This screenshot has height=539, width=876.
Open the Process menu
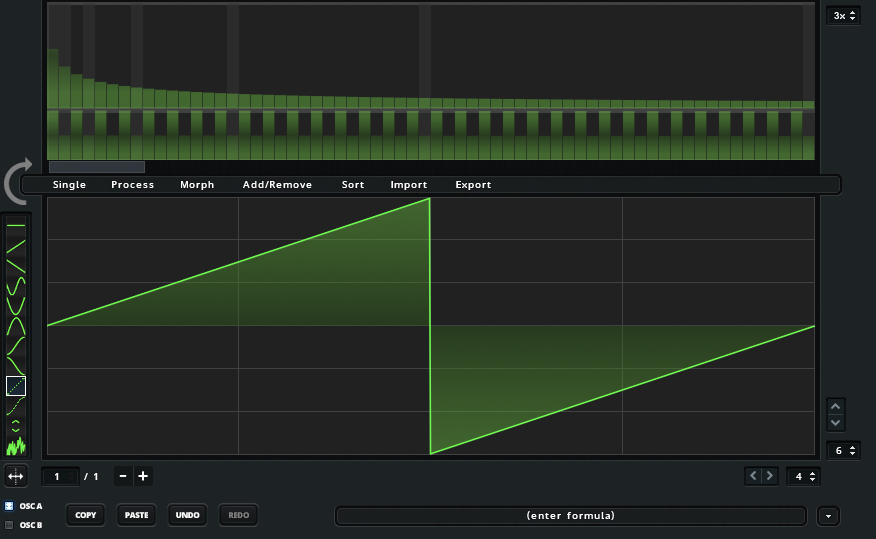132,185
